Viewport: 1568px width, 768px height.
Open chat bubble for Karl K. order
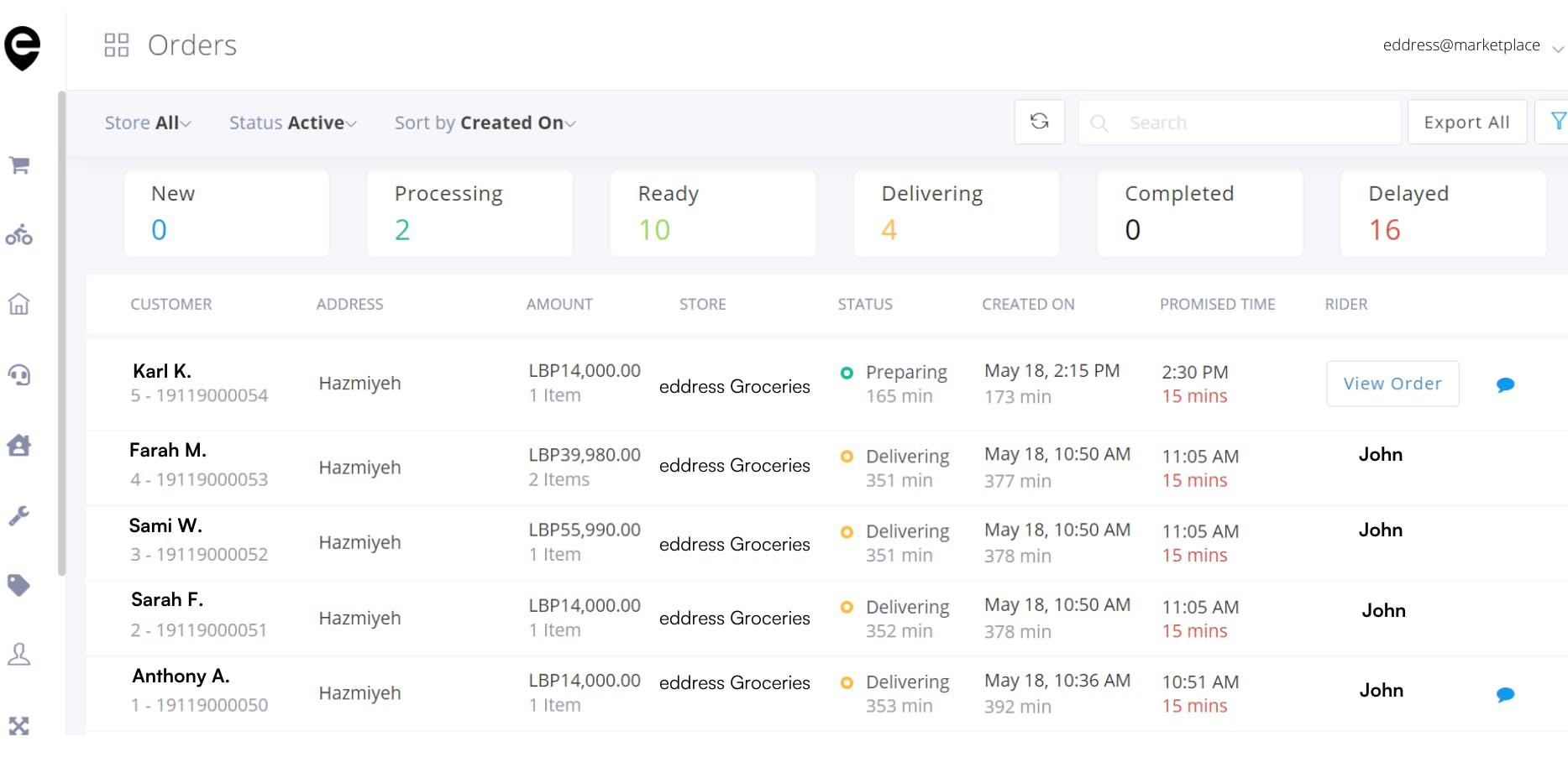(x=1505, y=385)
